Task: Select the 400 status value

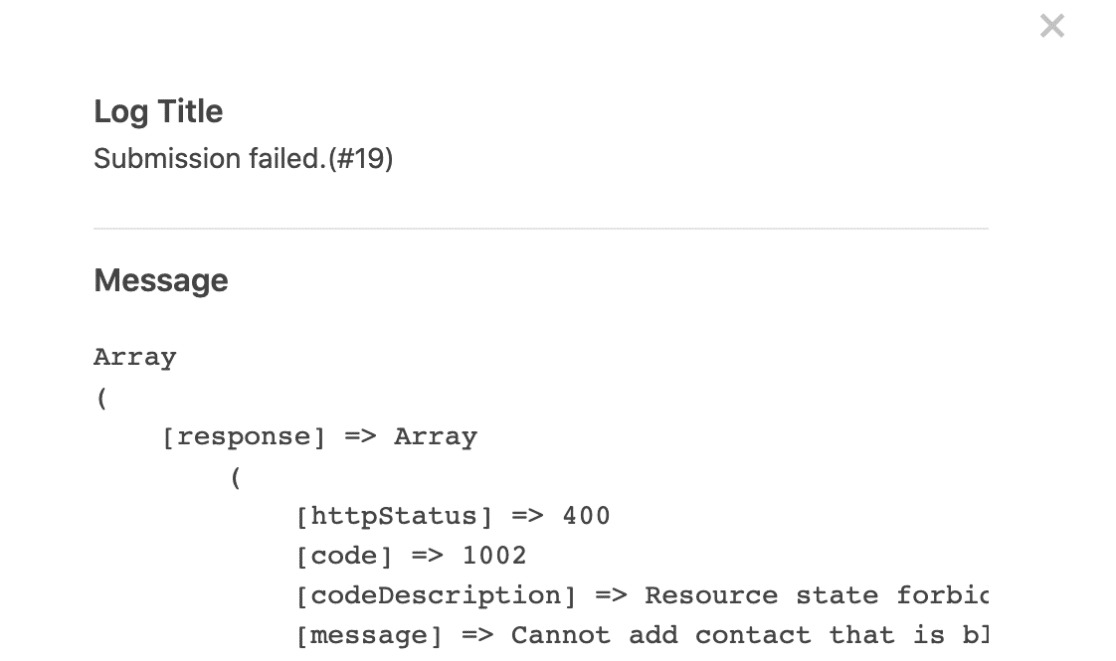Action: coord(586,516)
